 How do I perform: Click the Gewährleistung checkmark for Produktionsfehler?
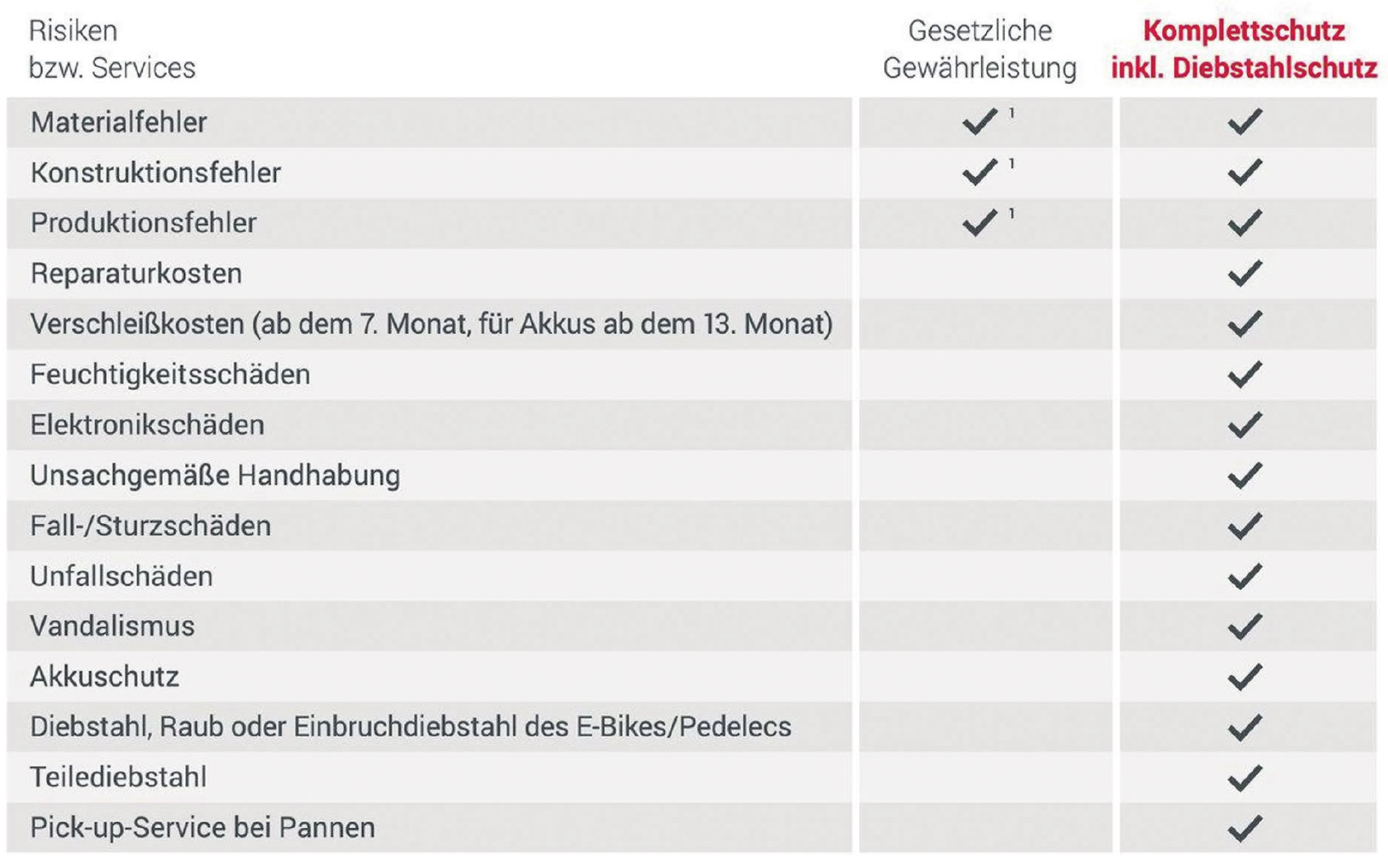pyautogui.click(x=979, y=223)
